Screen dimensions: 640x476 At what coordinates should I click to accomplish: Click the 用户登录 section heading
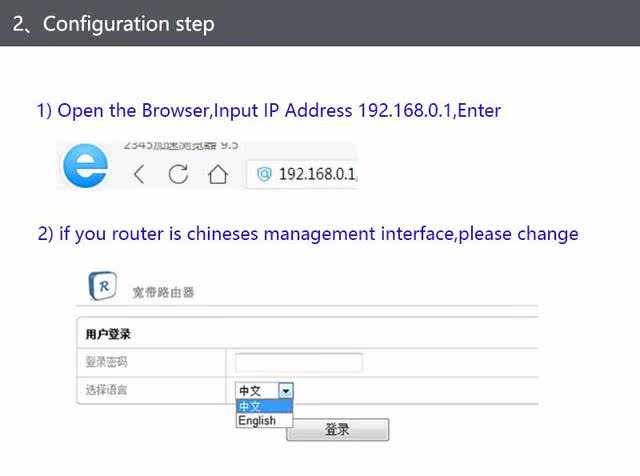pyautogui.click(x=108, y=334)
